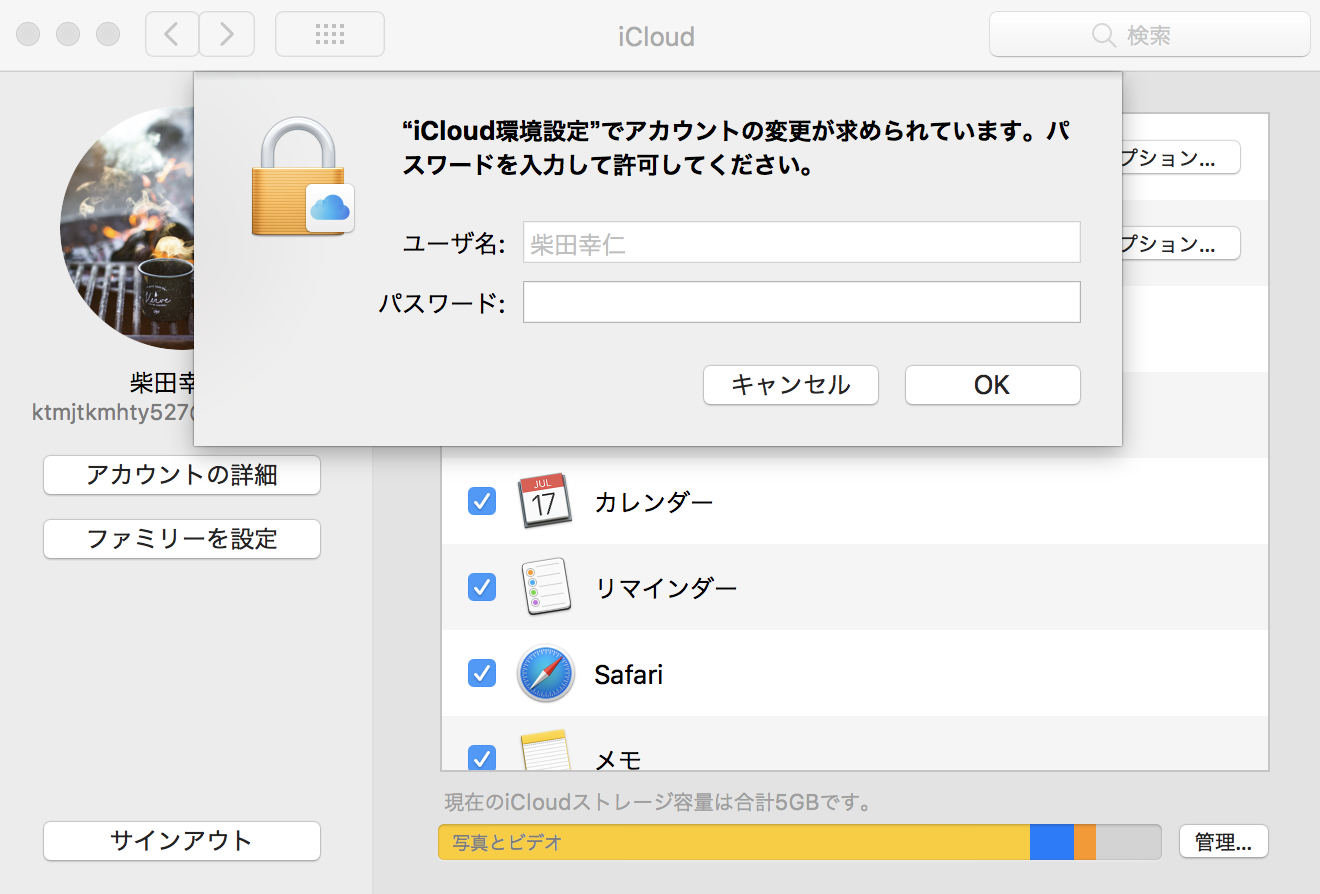The image size is (1320, 894).
Task: Click the ユーザ名 field showing 柴田幸仁
Action: click(802, 242)
